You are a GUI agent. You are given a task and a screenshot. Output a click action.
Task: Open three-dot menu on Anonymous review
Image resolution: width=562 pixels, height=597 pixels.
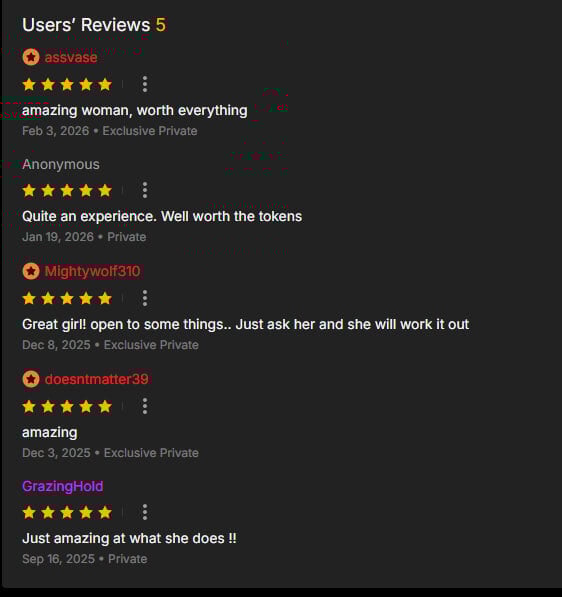(145, 190)
